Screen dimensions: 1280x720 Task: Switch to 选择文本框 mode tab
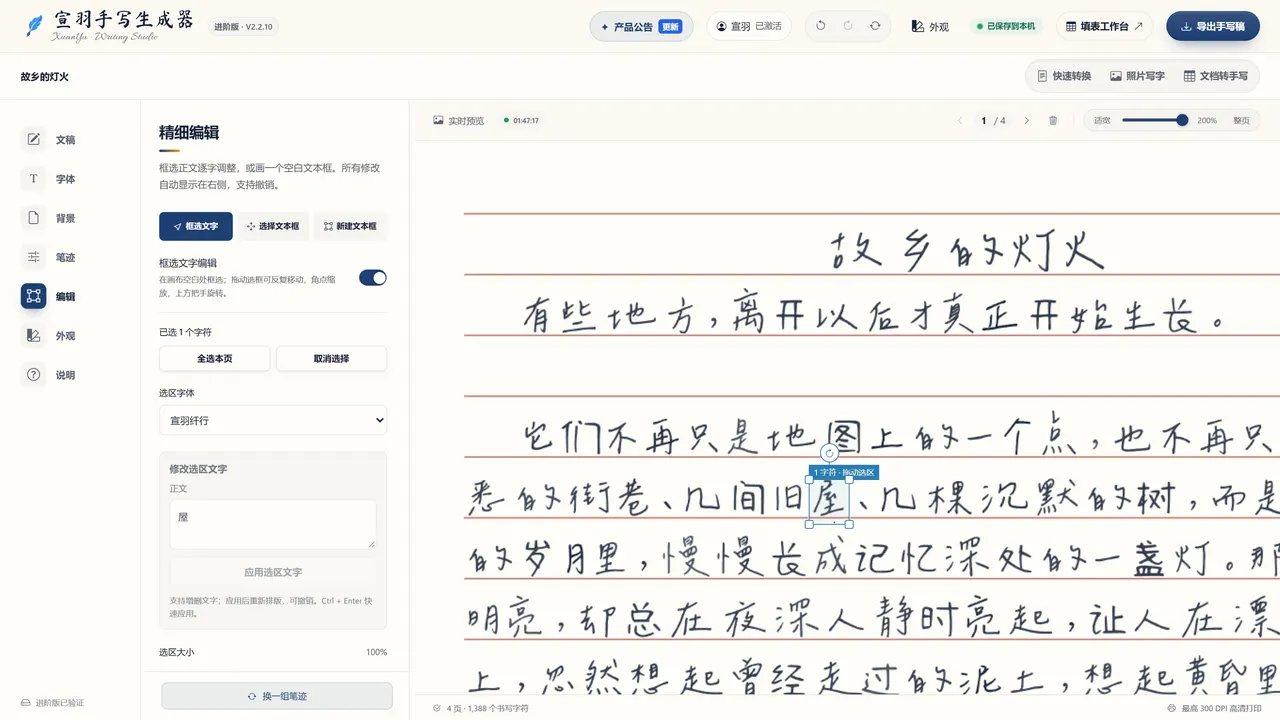273,226
